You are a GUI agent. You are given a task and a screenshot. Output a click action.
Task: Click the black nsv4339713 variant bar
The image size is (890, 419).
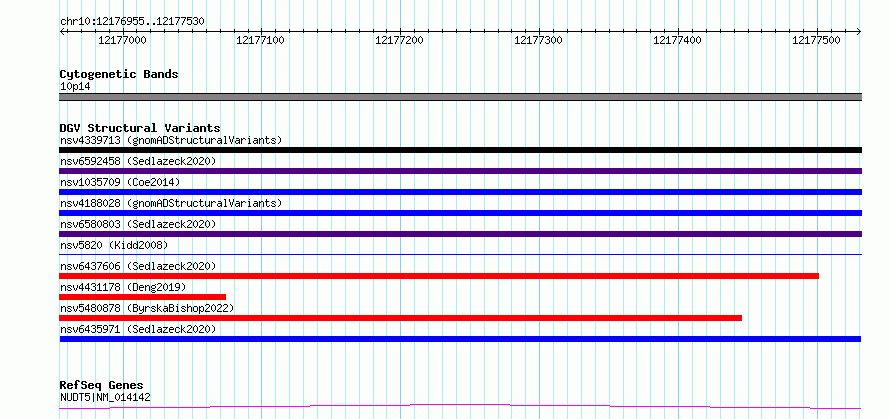pyautogui.click(x=460, y=150)
